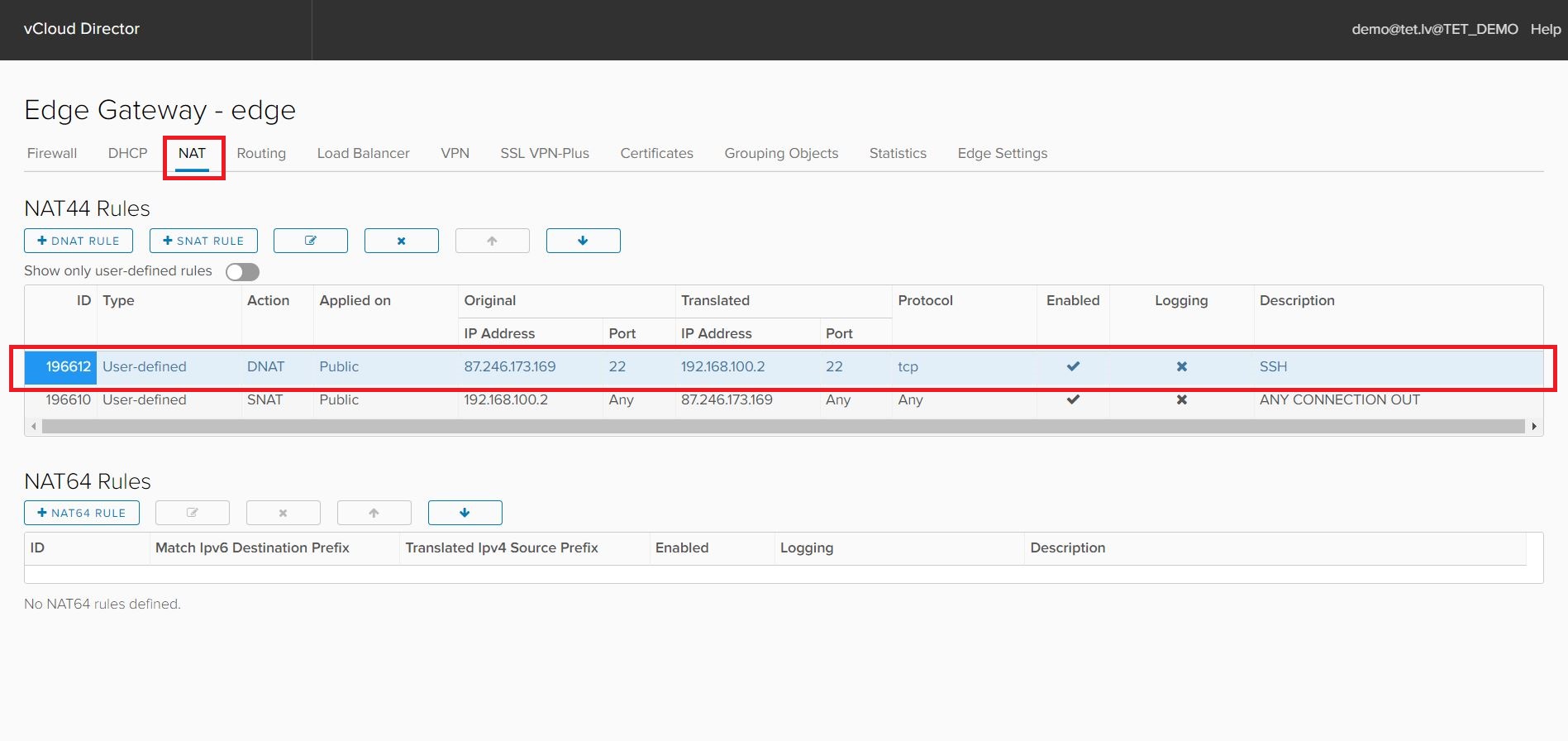Click Logging X mark of SSH rule
The height and width of the screenshot is (741, 1568).
coord(1182,366)
